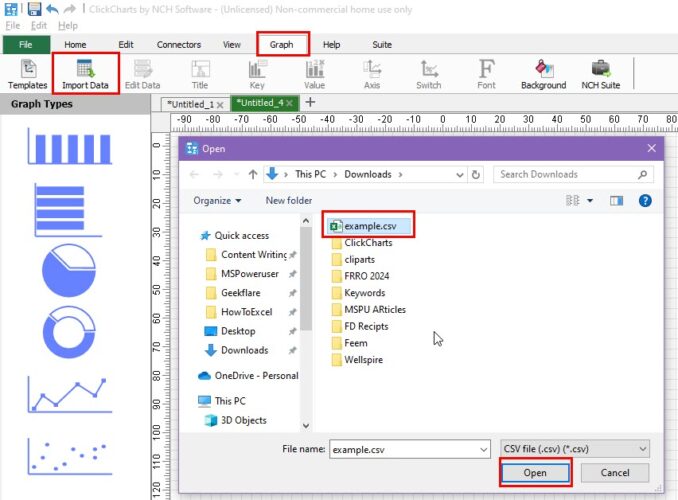This screenshot has width=678, height=500.
Task: Click the navigation pane scroll down arrow
Action: pyautogui.click(x=306, y=426)
